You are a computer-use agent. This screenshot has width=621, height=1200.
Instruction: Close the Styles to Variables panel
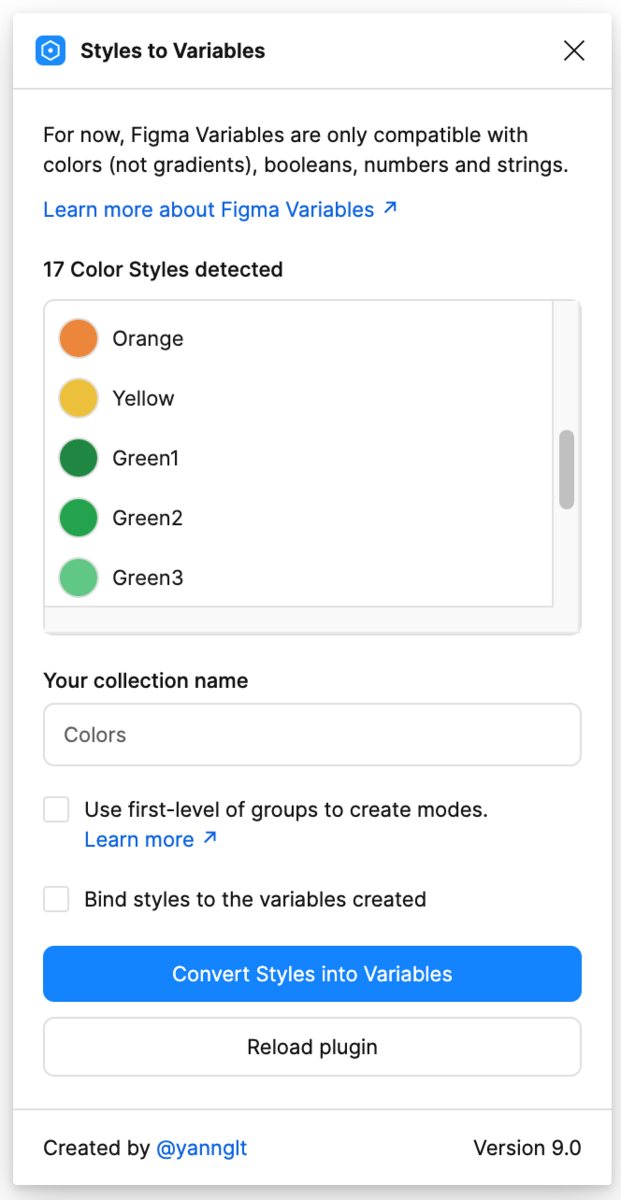pyautogui.click(x=574, y=51)
